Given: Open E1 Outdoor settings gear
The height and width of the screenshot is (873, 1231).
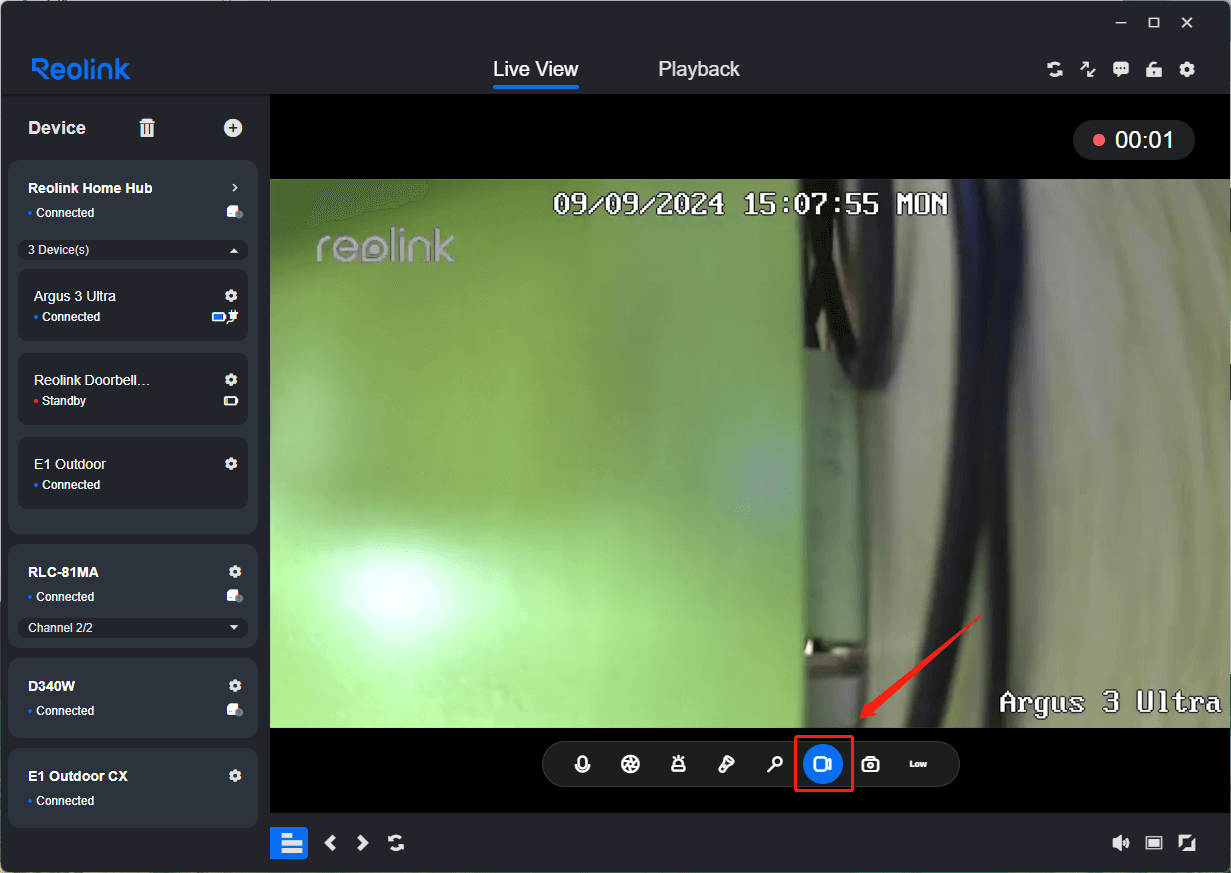Looking at the screenshot, I should point(231,464).
